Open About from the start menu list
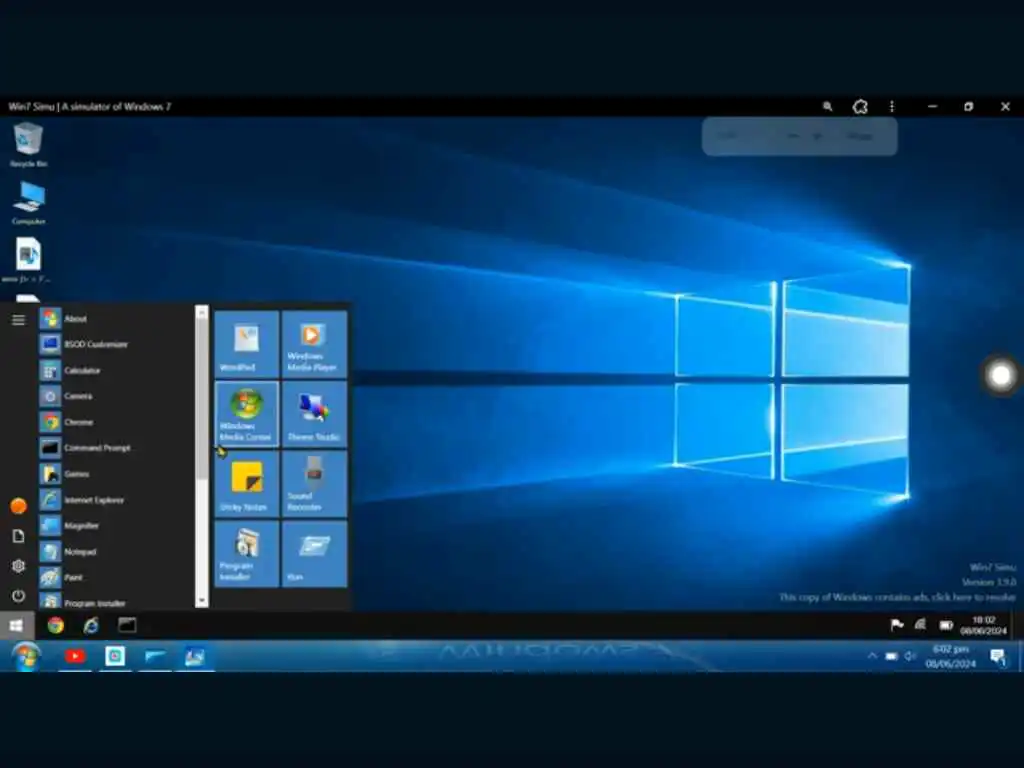 (116, 319)
